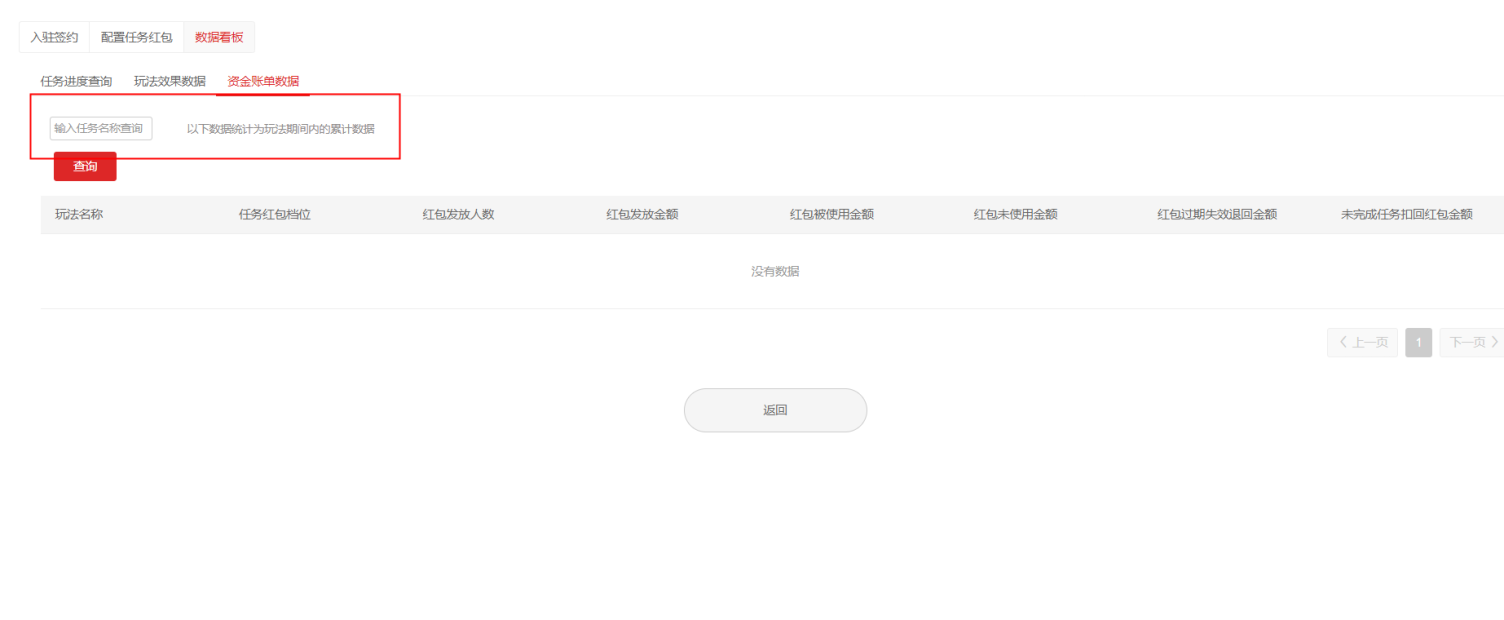Switch to 玩法效果数据 sub-tab

coord(170,81)
